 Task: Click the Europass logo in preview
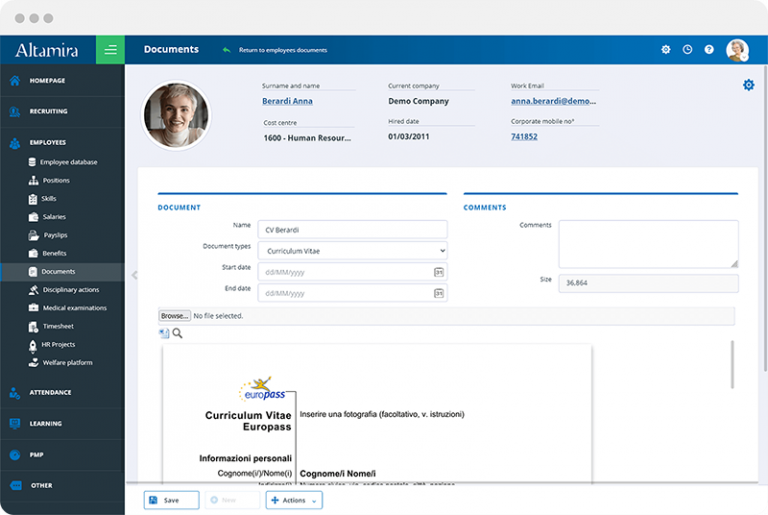tap(262, 389)
